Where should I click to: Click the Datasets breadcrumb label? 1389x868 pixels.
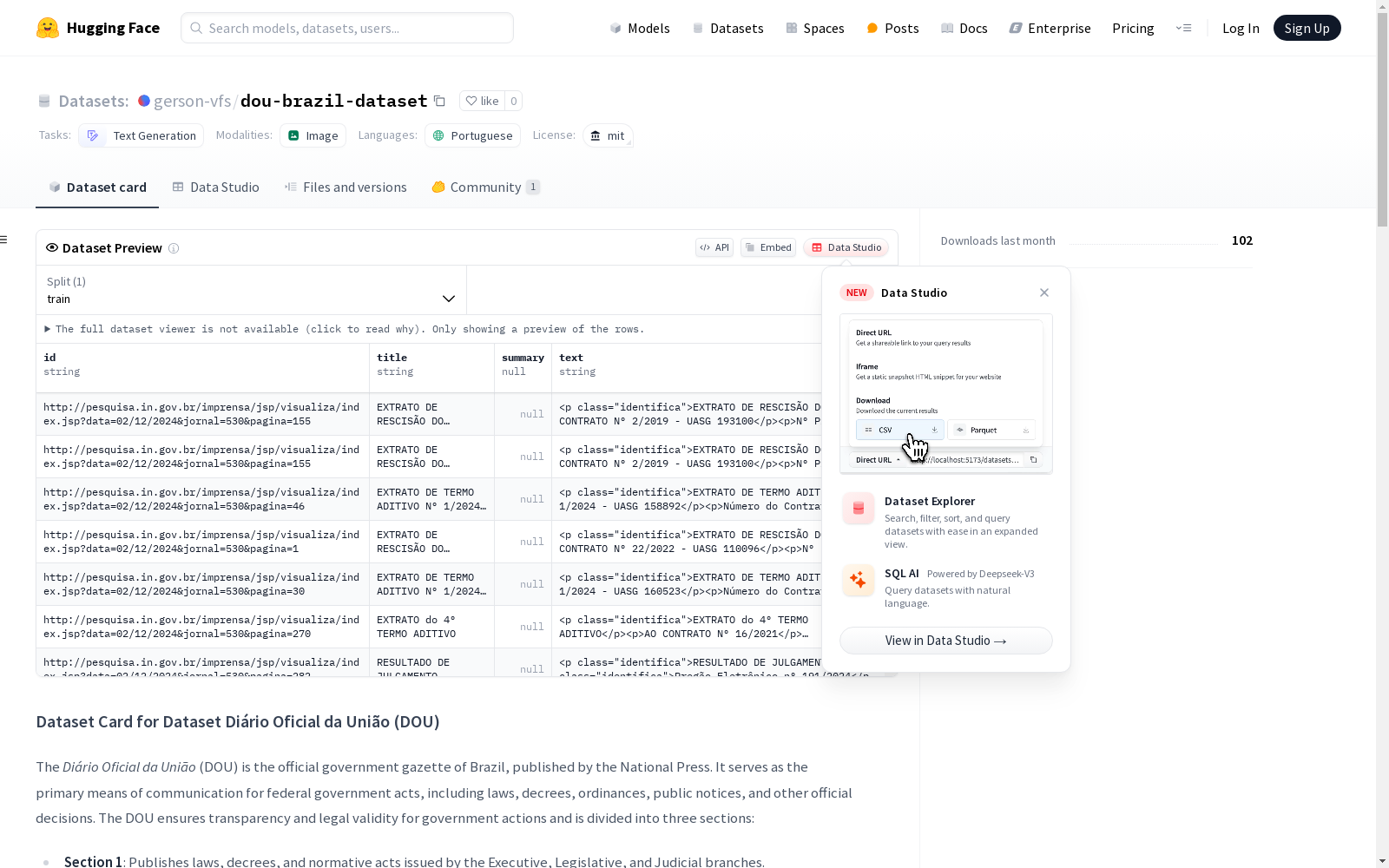click(x=93, y=101)
